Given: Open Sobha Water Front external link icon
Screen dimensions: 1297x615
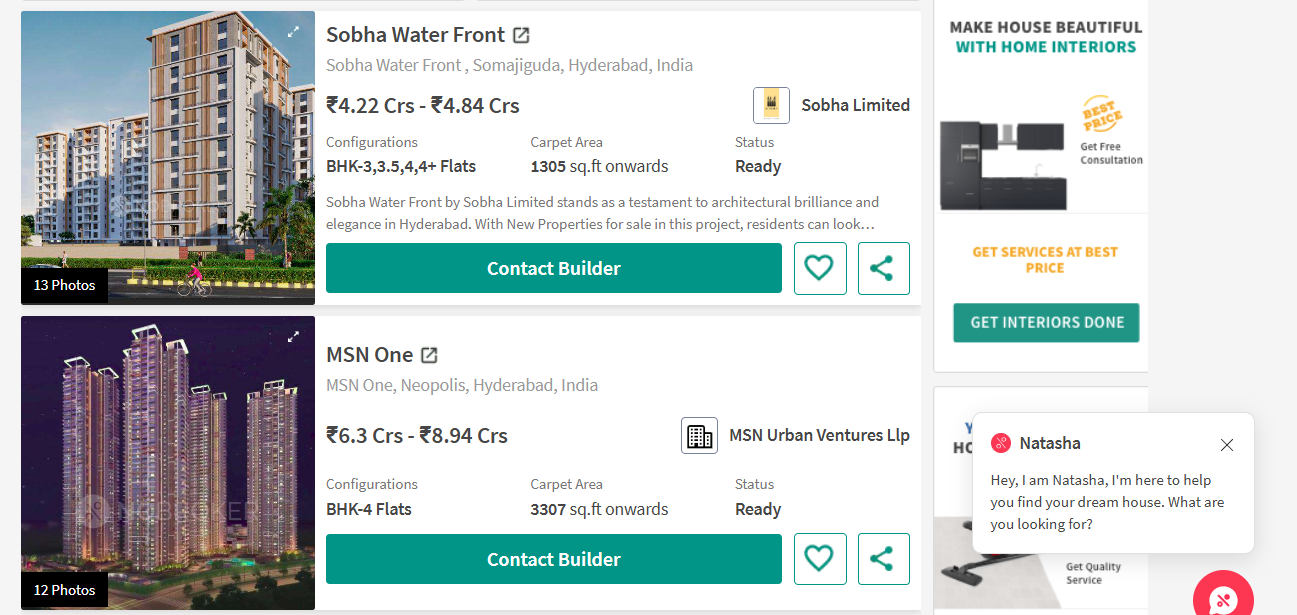Looking at the screenshot, I should (x=521, y=35).
